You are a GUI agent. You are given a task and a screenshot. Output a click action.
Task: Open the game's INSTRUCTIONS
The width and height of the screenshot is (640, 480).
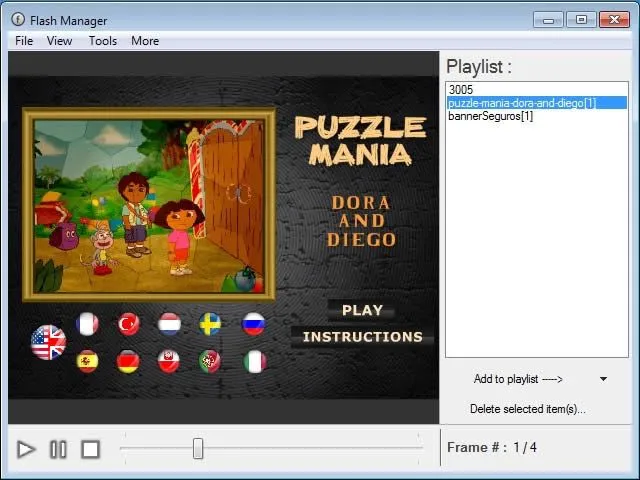click(x=362, y=337)
